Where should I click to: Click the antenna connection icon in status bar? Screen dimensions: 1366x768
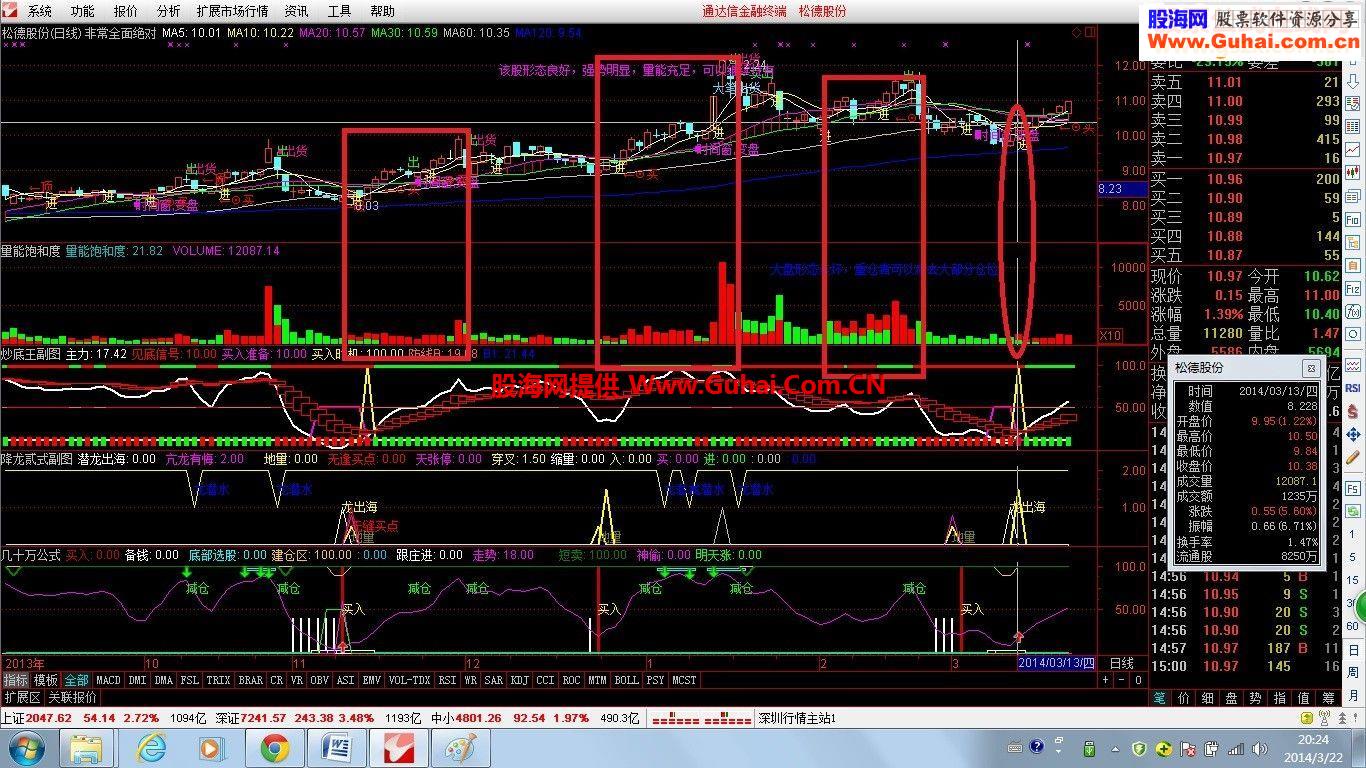click(x=1324, y=718)
